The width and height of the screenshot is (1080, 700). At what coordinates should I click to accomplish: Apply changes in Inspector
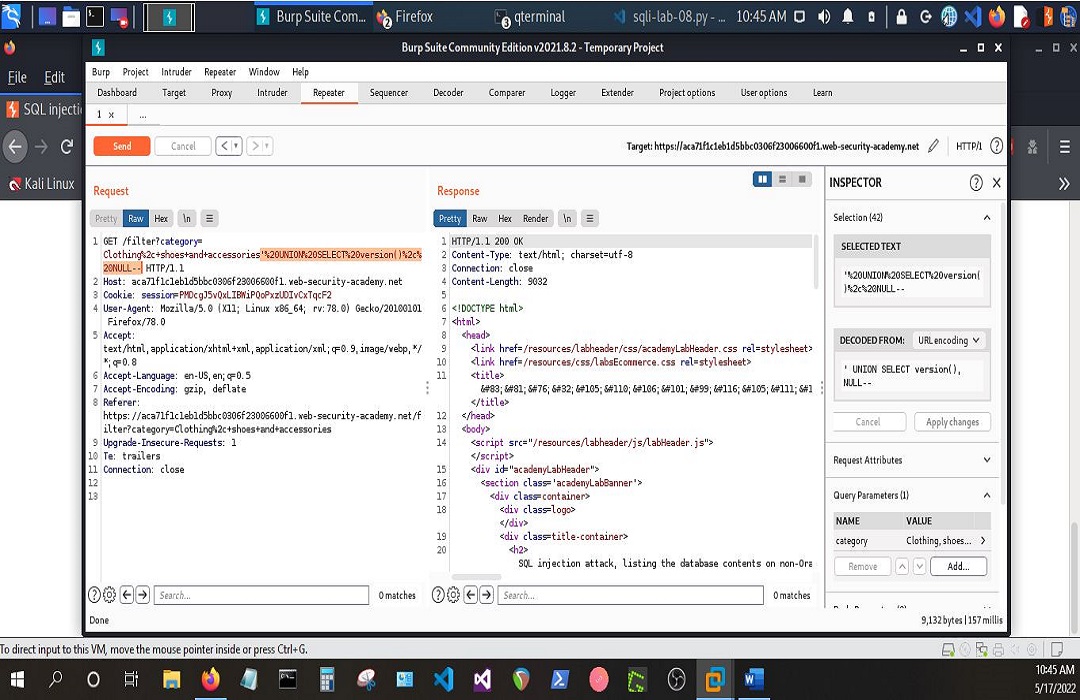click(952, 422)
